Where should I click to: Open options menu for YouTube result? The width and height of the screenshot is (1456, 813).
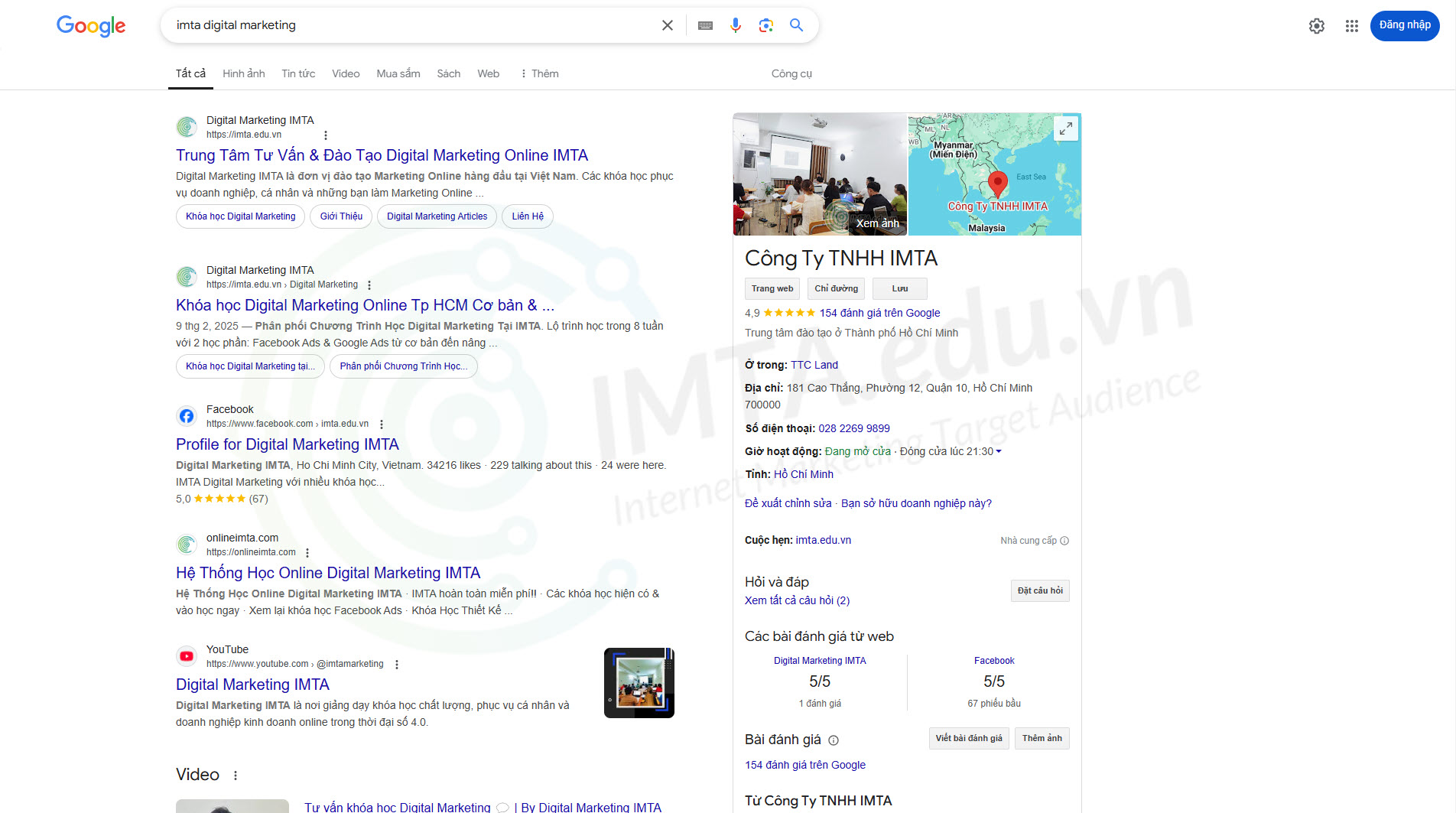[397, 665]
